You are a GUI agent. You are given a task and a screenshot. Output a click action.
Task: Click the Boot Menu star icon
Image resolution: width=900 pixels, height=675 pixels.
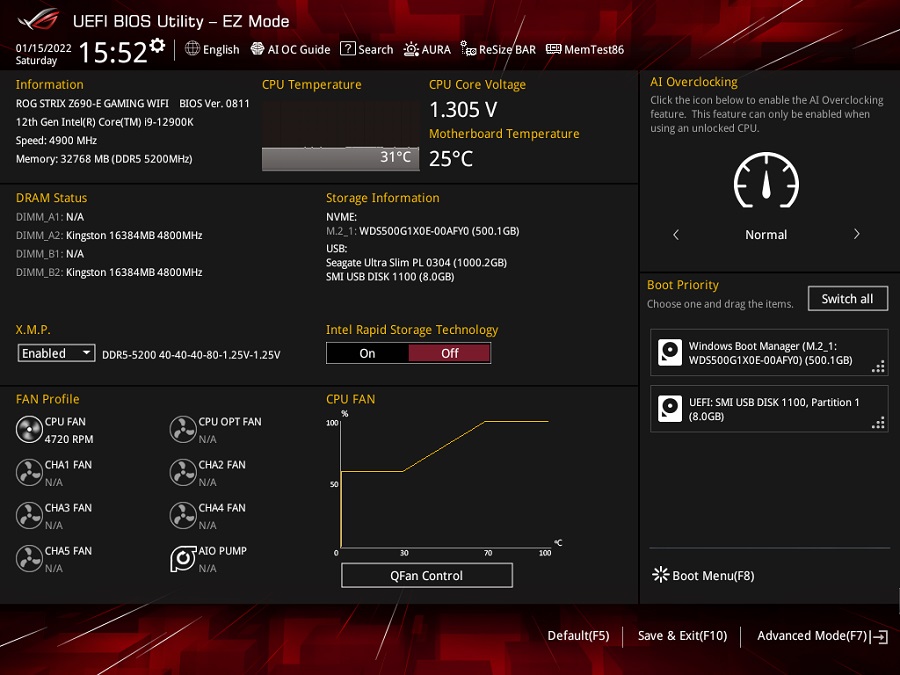click(x=660, y=575)
